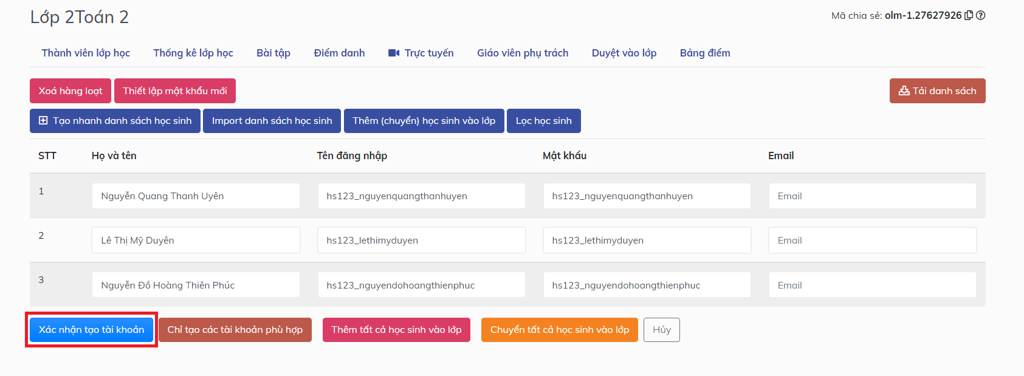The width and height of the screenshot is (1024, 376).
Task: Go to the Điểm danh tab
Action: (x=339, y=53)
